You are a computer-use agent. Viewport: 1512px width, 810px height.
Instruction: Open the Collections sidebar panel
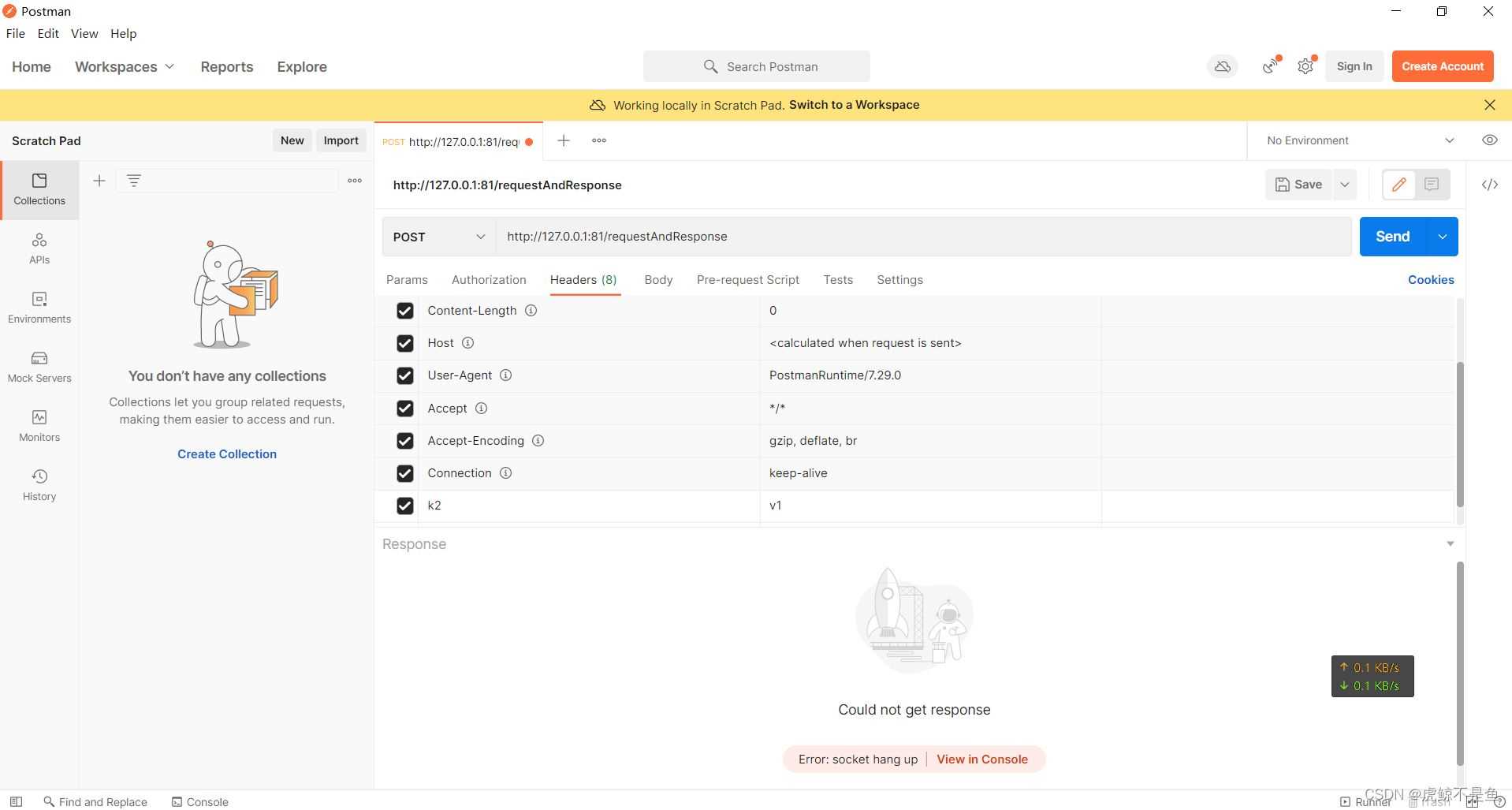click(x=39, y=189)
